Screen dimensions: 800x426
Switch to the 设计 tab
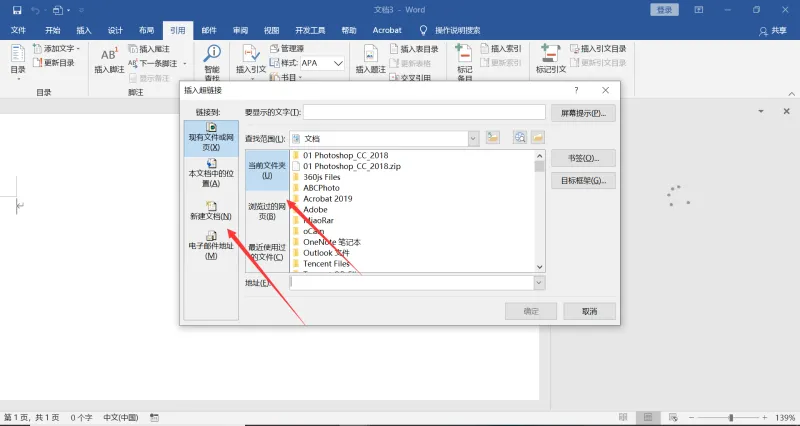pyautogui.click(x=115, y=30)
